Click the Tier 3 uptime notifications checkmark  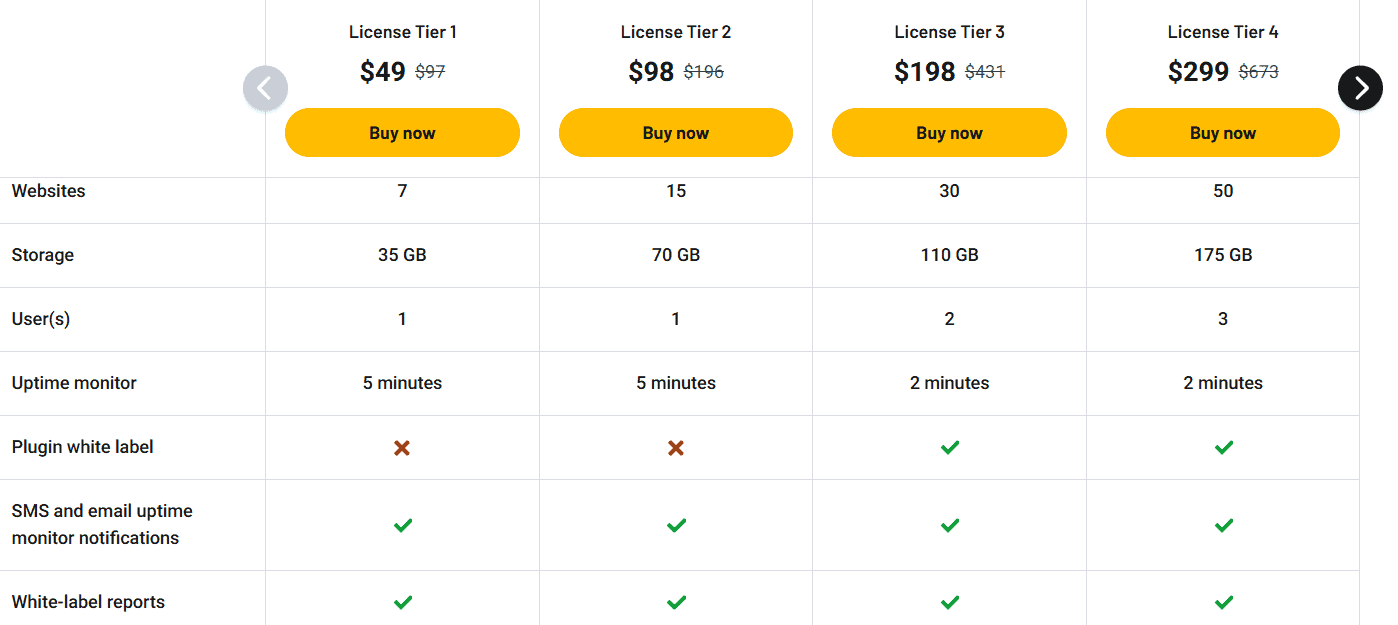(x=949, y=525)
